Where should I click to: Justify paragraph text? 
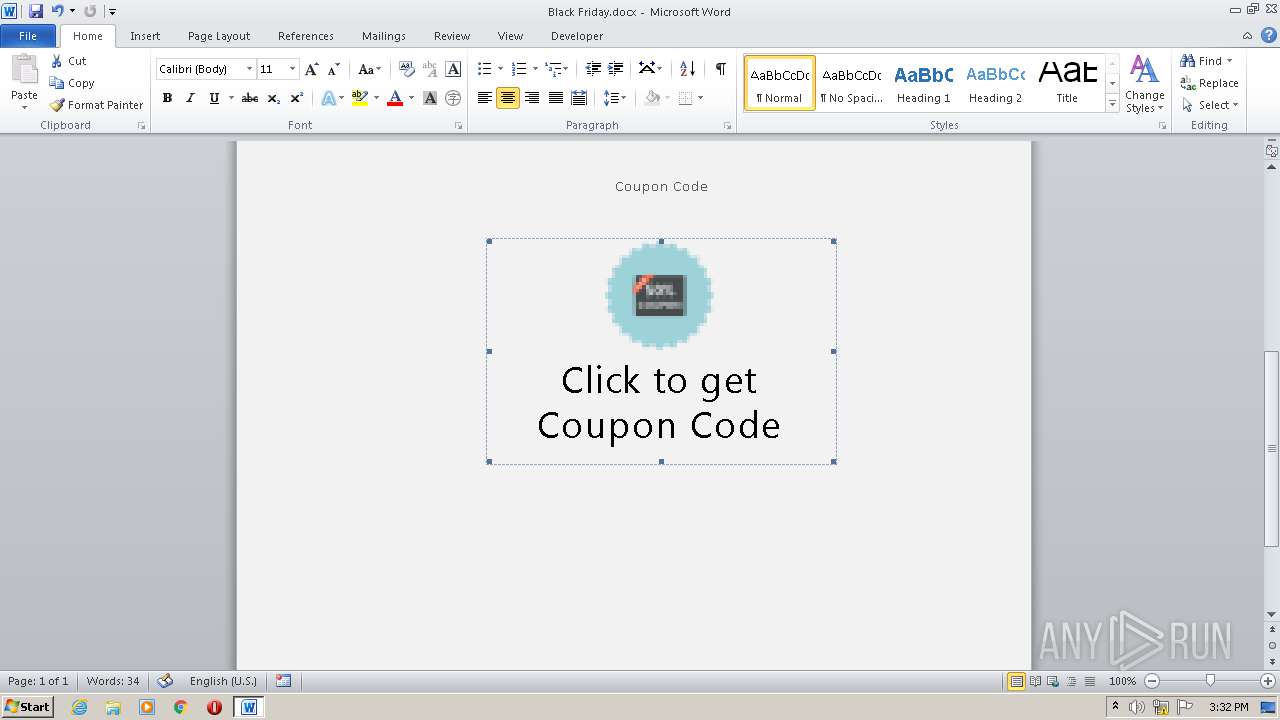(555, 98)
